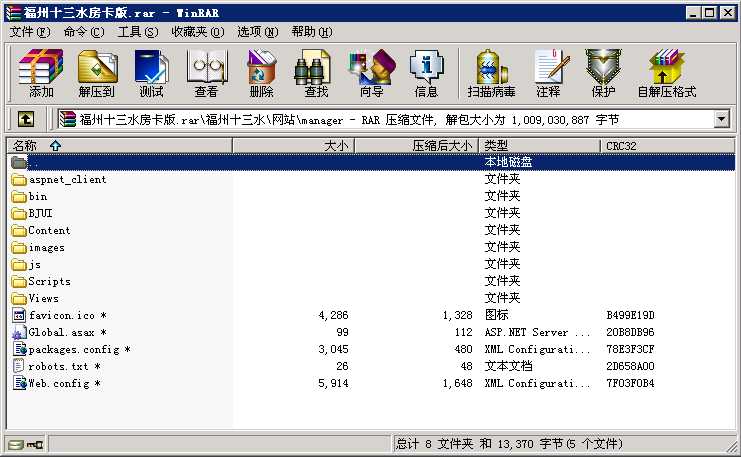The height and width of the screenshot is (457, 741).
Task: Click the 图标 type cell
Action: (x=497, y=315)
